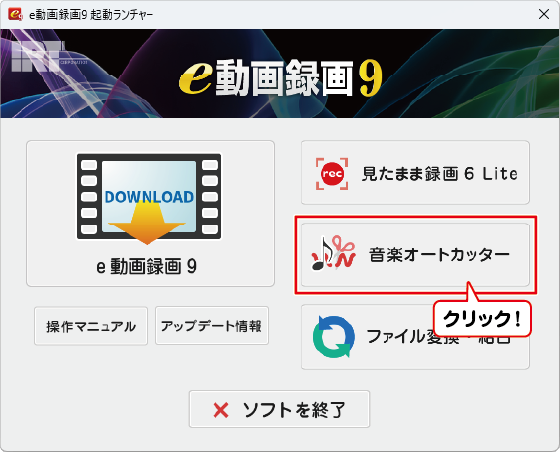Image resolution: width=560 pixels, height=452 pixels.
Task: Launch 見たまま録画 6 Lite
Action: click(x=415, y=172)
